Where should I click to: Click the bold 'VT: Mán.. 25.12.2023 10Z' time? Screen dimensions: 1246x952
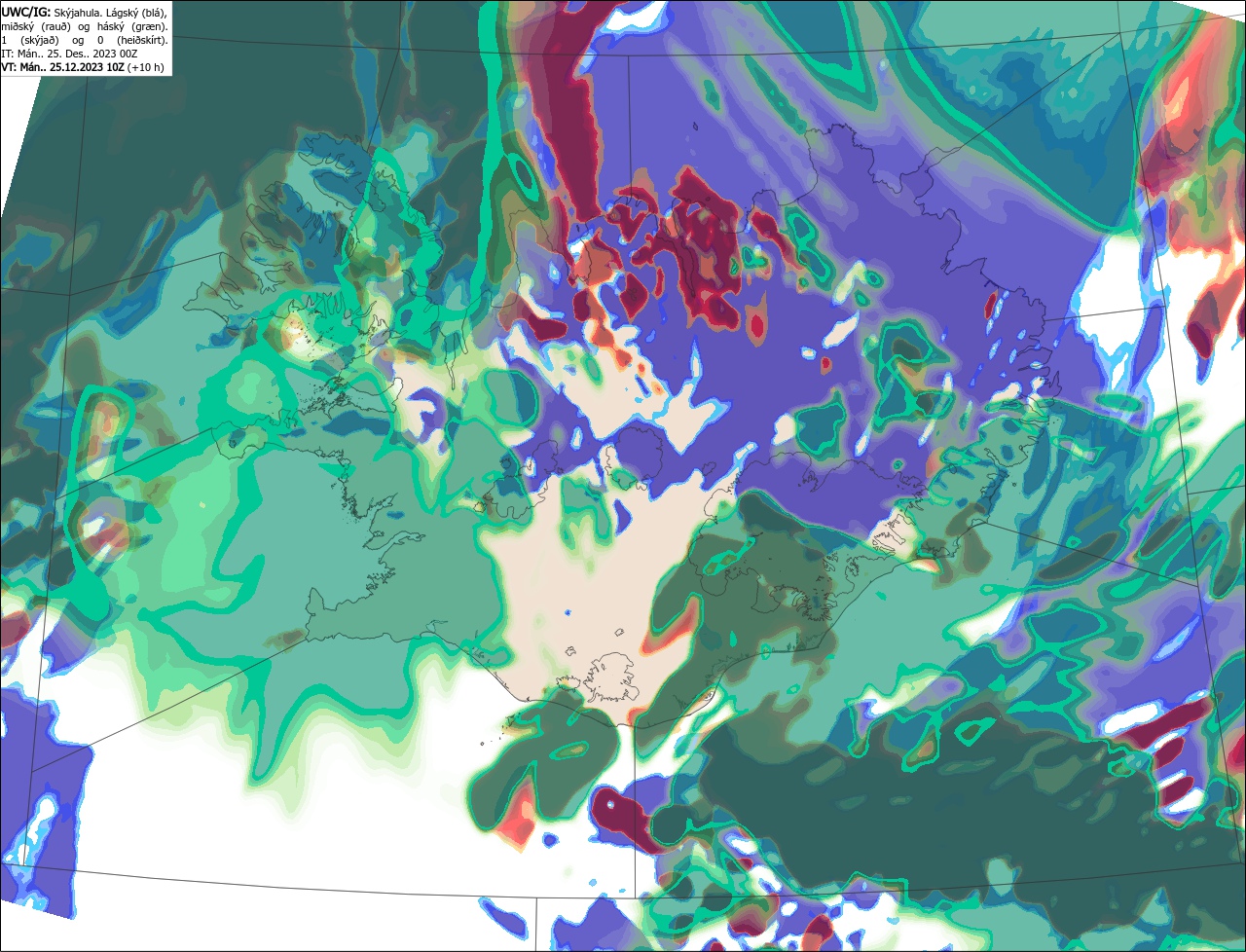click(63, 68)
